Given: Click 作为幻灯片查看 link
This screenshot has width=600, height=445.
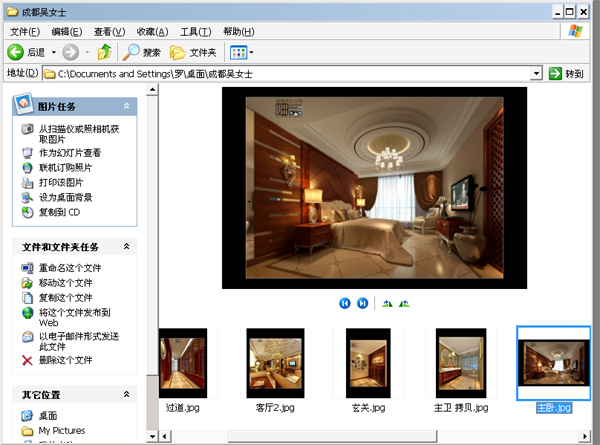Looking at the screenshot, I should click(x=70, y=153).
